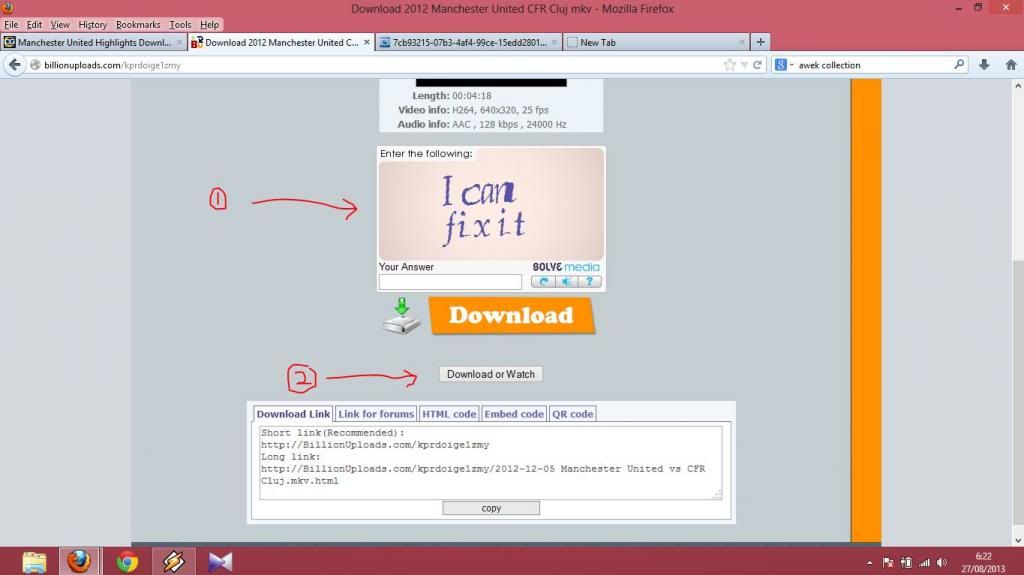Select the Download Link tab
This screenshot has width=1024, height=575.
click(x=293, y=414)
